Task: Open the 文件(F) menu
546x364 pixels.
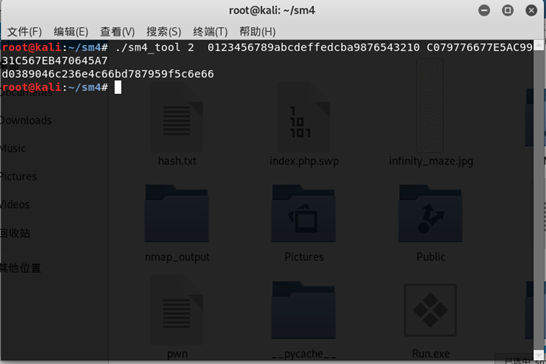Action: pos(24,32)
